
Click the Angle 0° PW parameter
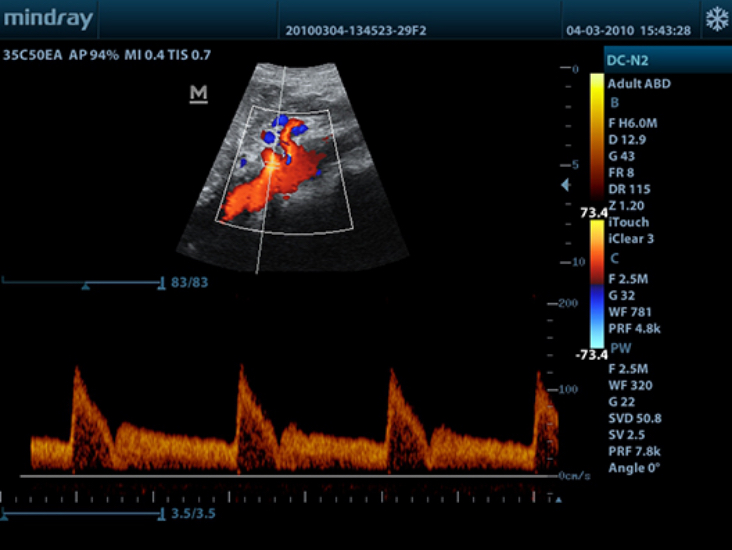click(636, 467)
